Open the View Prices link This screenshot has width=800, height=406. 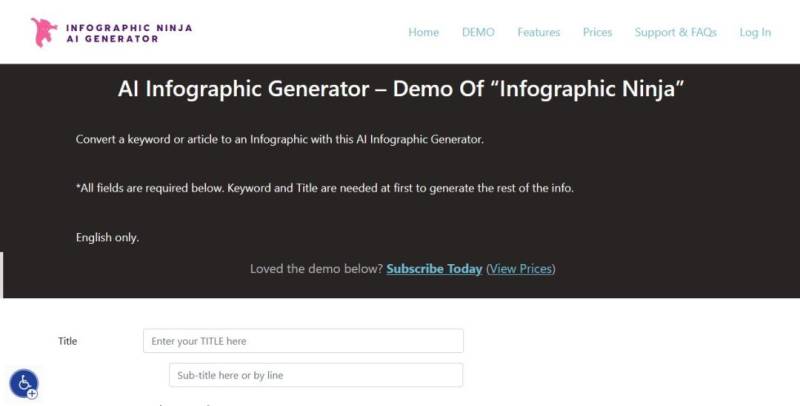[x=520, y=269]
